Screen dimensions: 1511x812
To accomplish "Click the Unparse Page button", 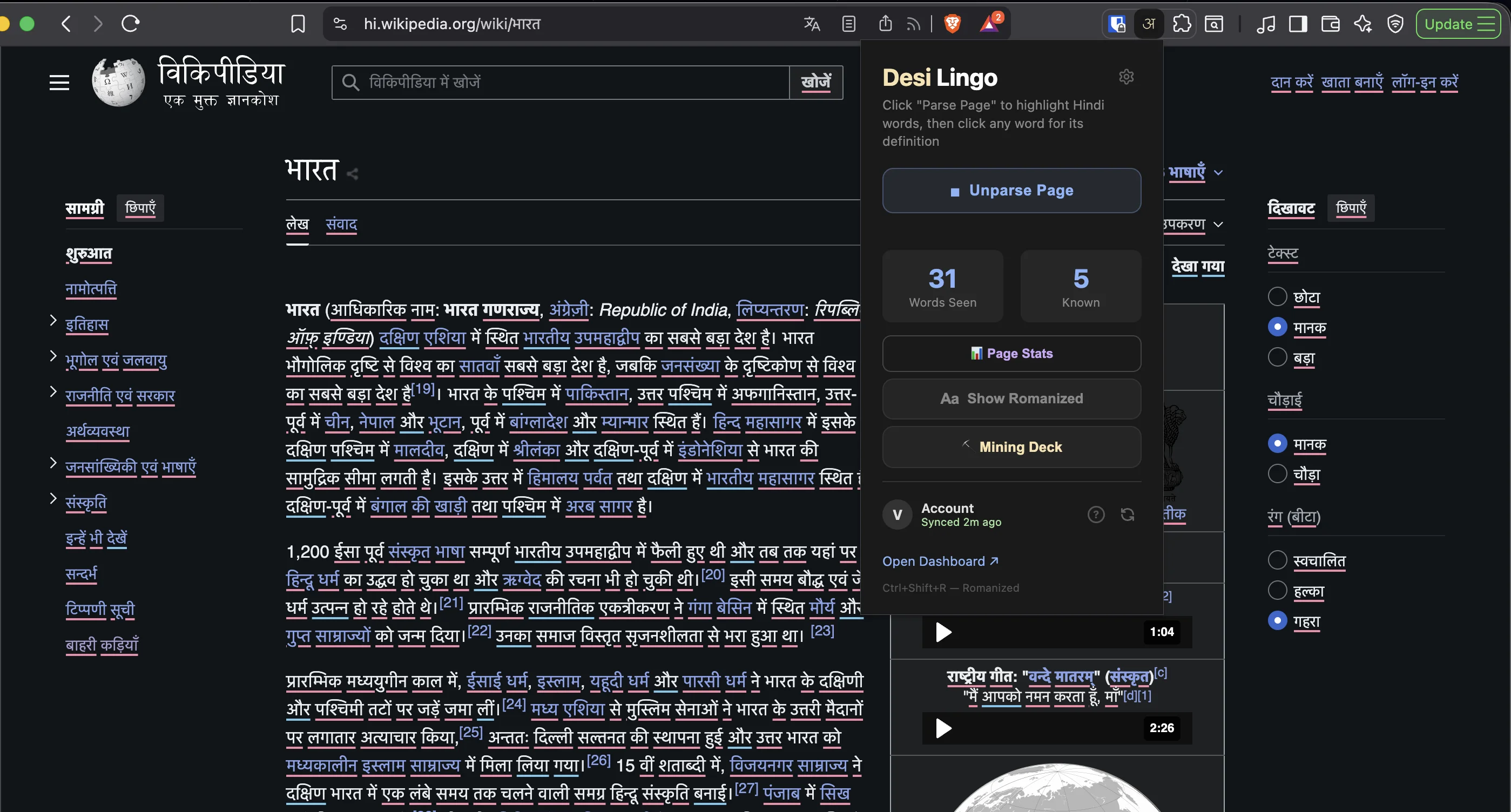I will (1011, 191).
